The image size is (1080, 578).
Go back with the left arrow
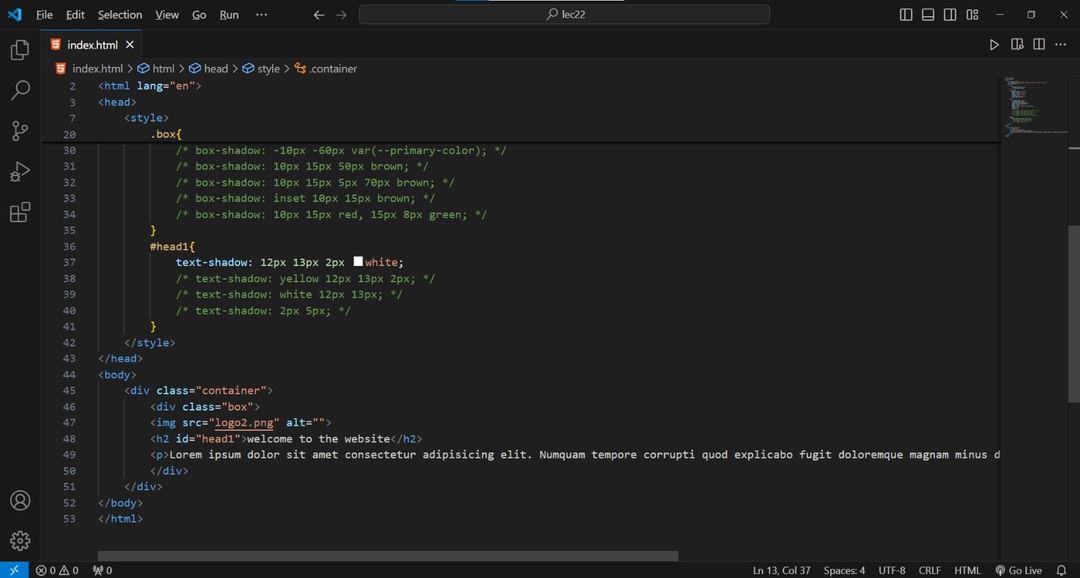click(x=318, y=14)
